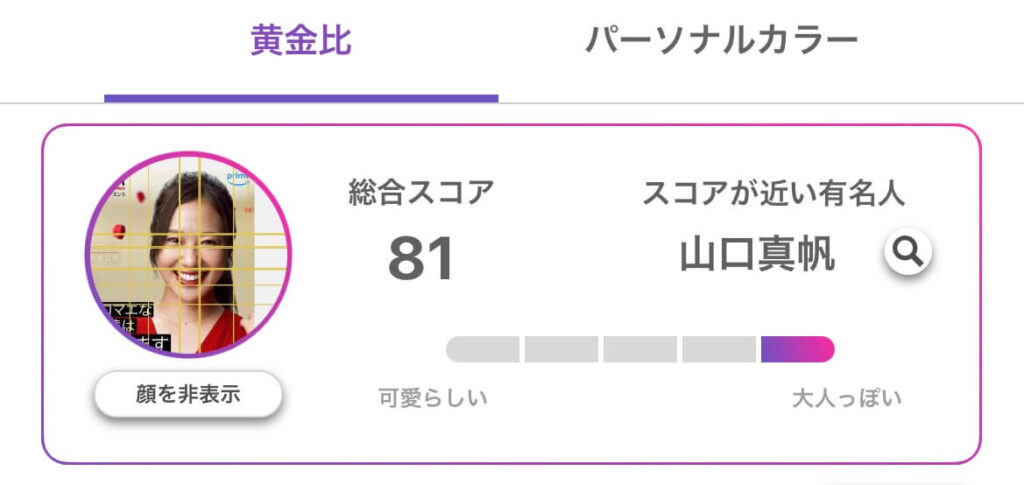Click the 可愛らしい scale label

pyautogui.click(x=433, y=398)
